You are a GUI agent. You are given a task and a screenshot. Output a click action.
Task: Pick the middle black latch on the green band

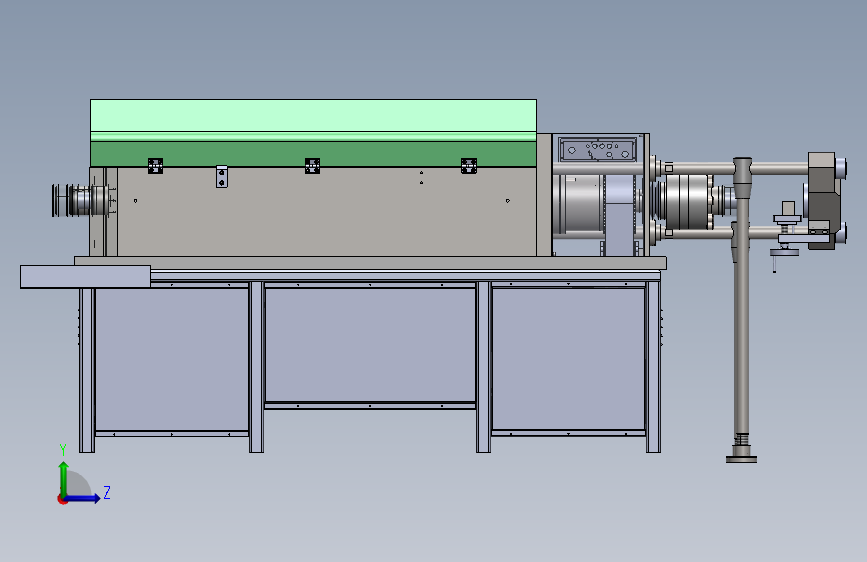pyautogui.click(x=312, y=165)
